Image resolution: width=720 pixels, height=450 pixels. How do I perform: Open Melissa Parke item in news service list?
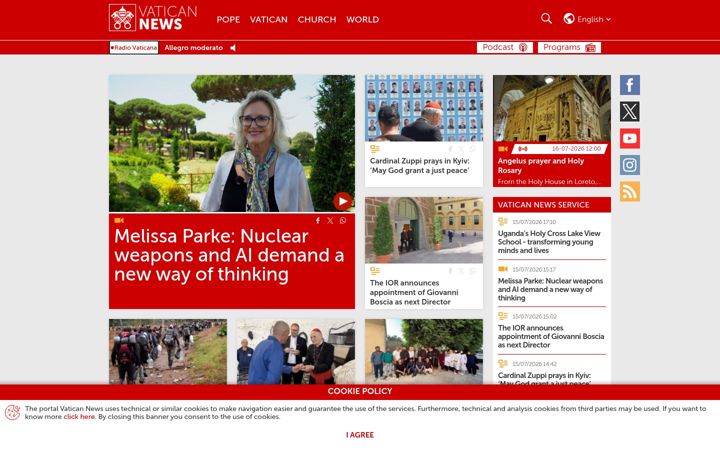(x=551, y=289)
